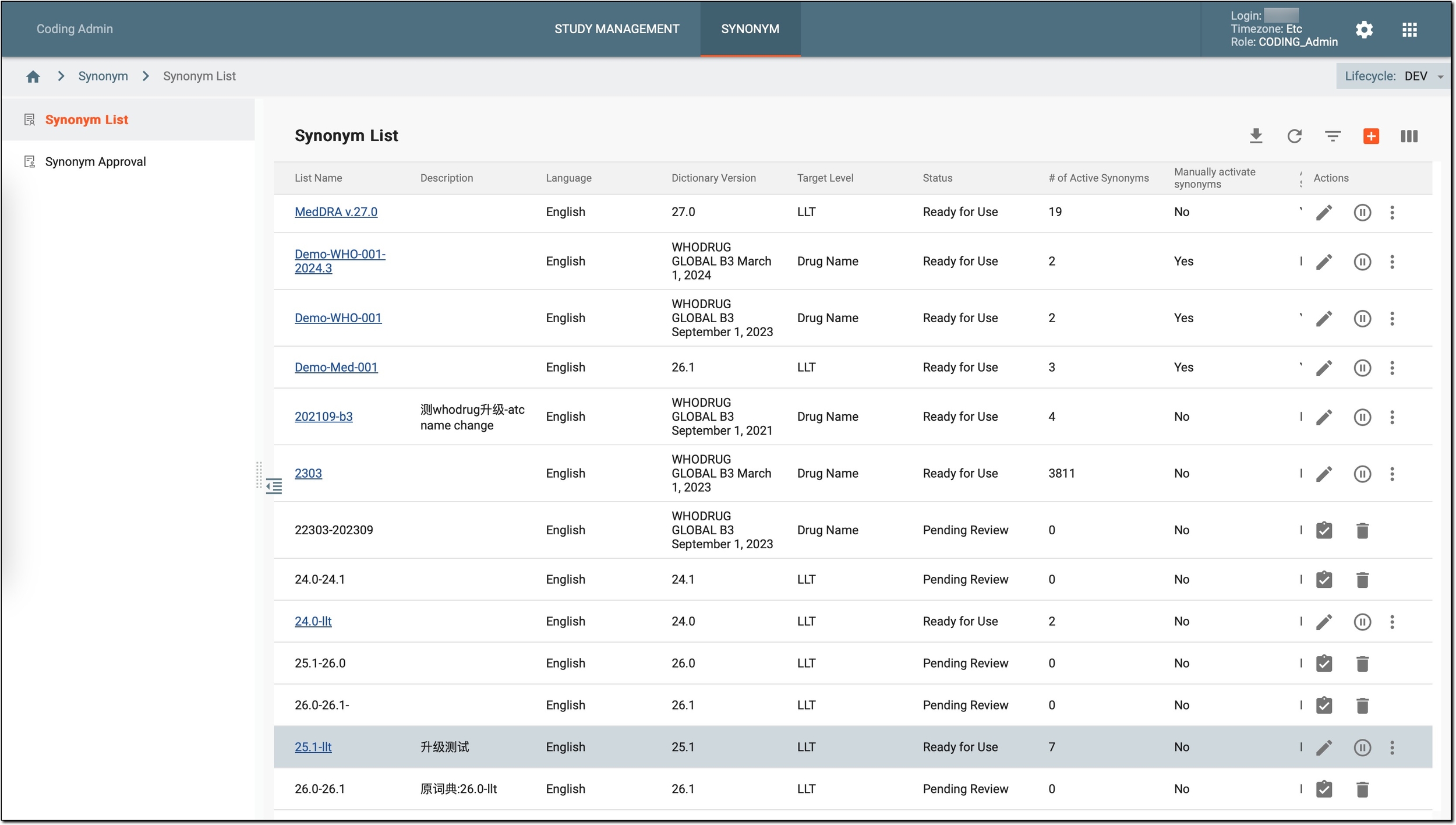Refresh the Synonym List table
This screenshot has width=1456, height=825.
coord(1294,136)
